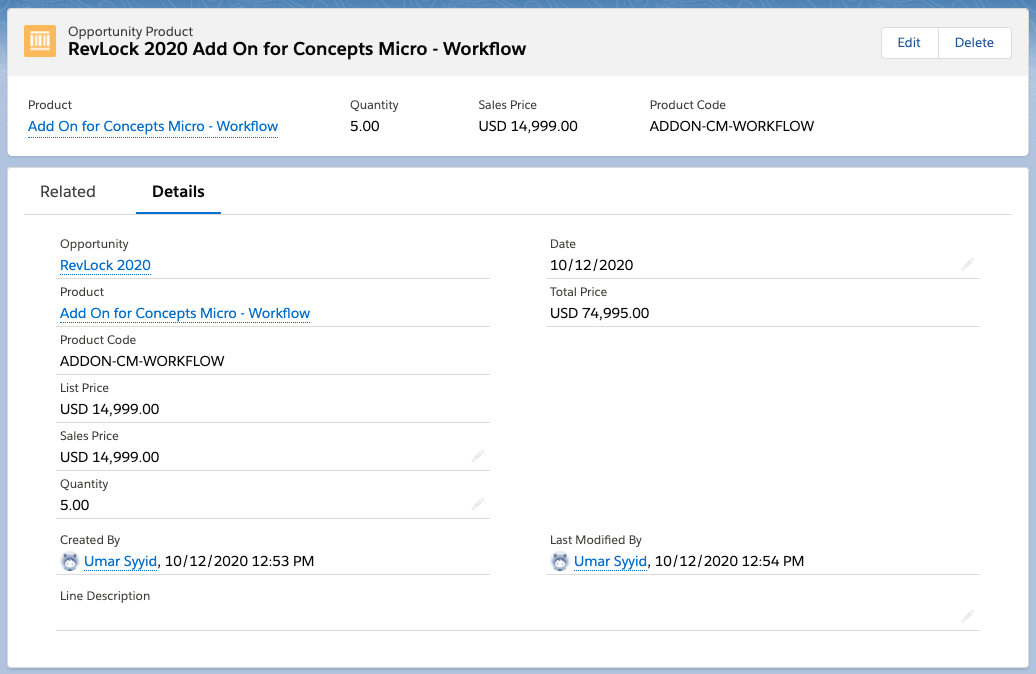Select the Details tab
The height and width of the screenshot is (674, 1036).
click(x=178, y=192)
